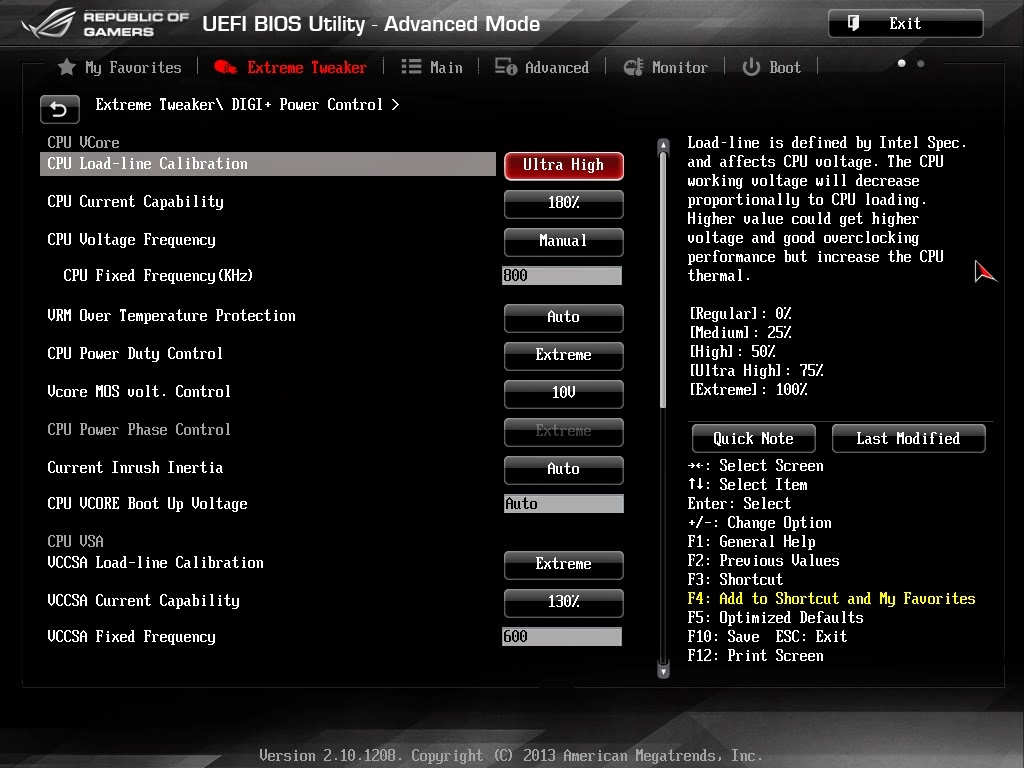Click CPU VCORE Boot Up Voltage field
The image size is (1024, 768).
[564, 504]
